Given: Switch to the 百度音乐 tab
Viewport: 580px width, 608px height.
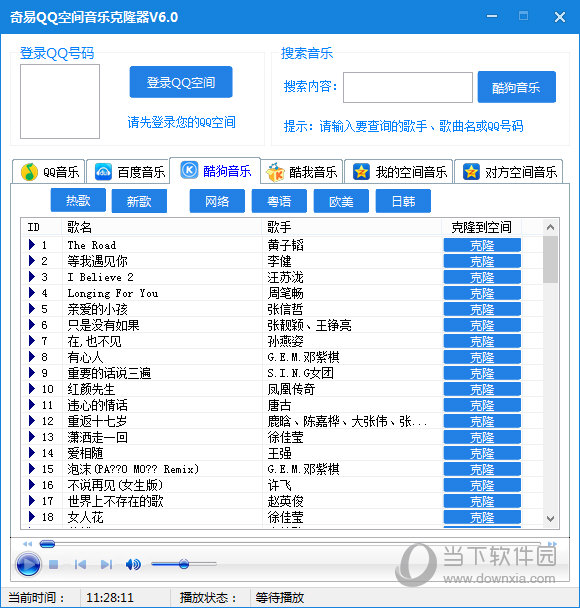Looking at the screenshot, I should [128, 172].
